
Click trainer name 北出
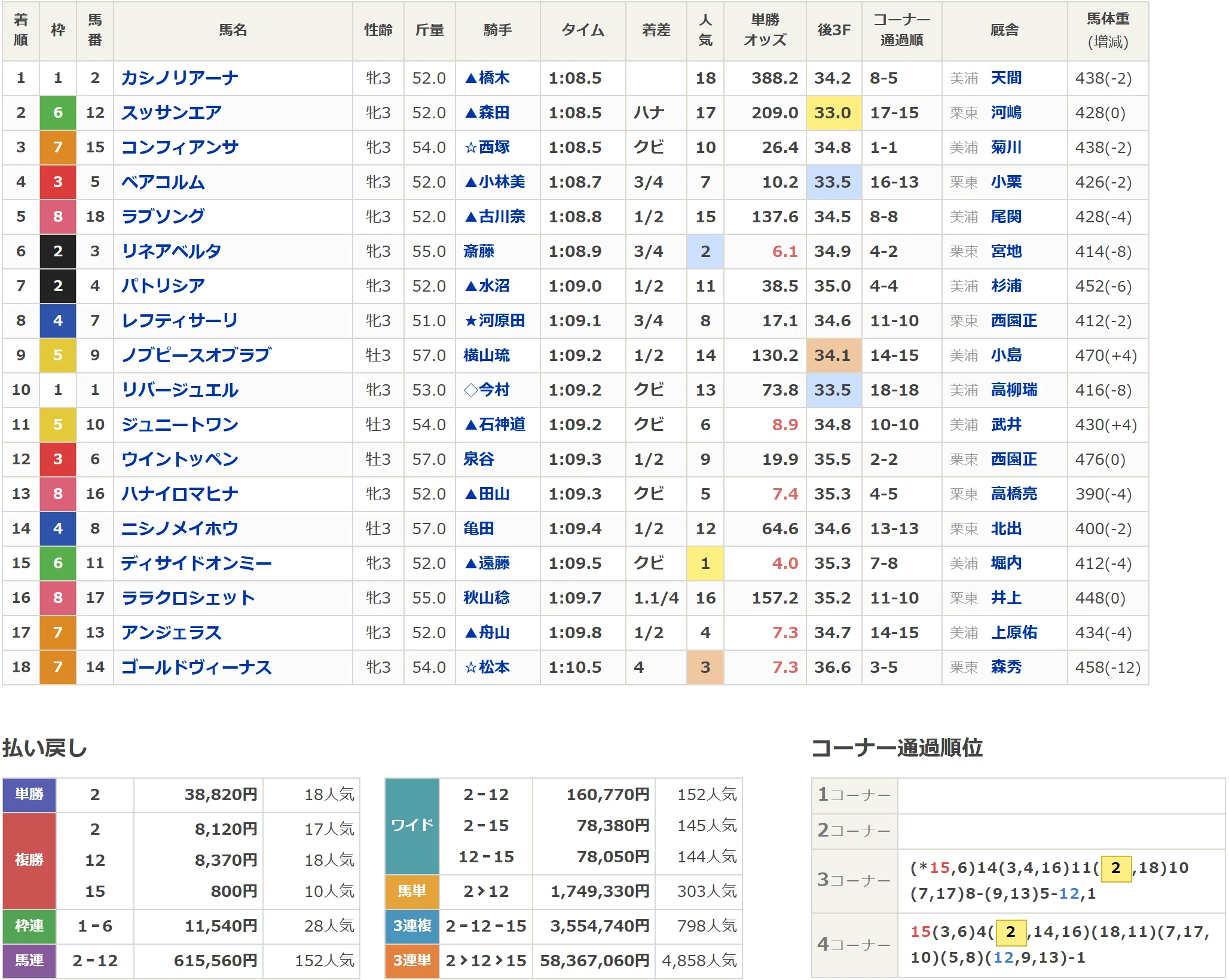click(x=1006, y=529)
